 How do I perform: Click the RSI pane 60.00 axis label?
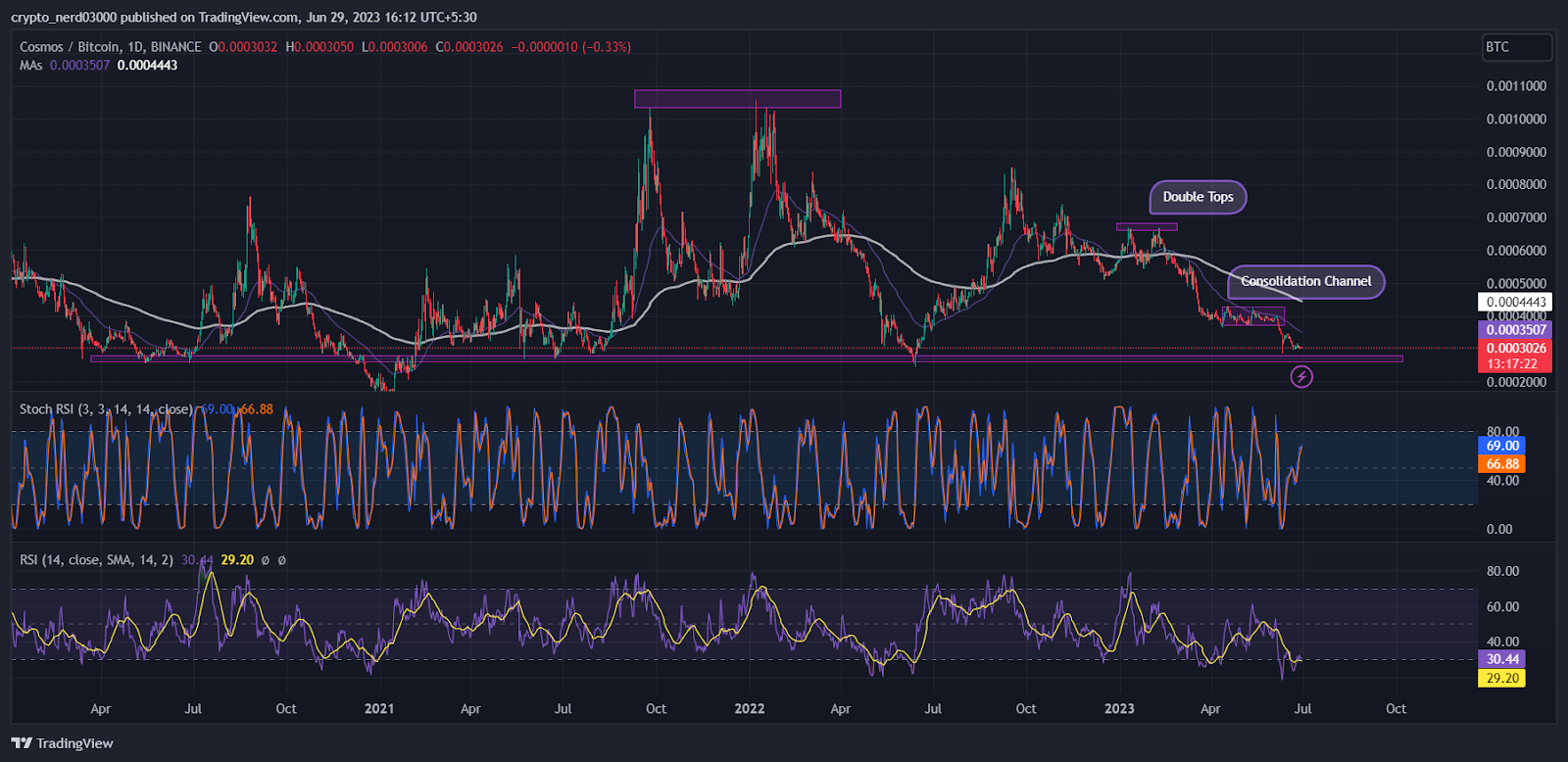pos(1503,606)
